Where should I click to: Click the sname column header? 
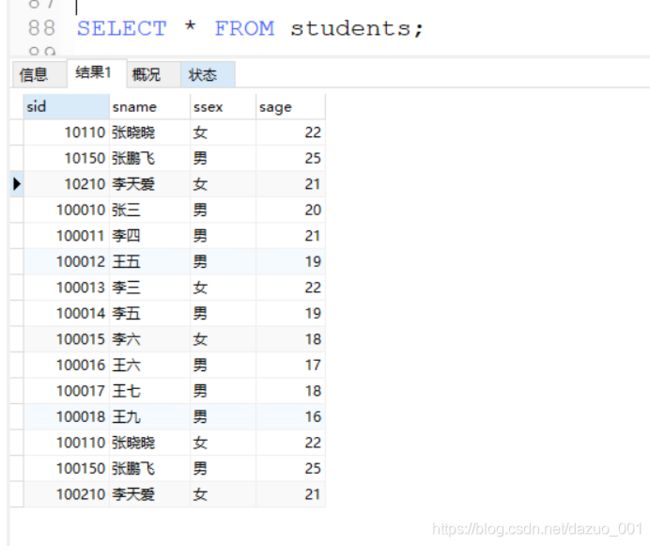tap(150, 107)
